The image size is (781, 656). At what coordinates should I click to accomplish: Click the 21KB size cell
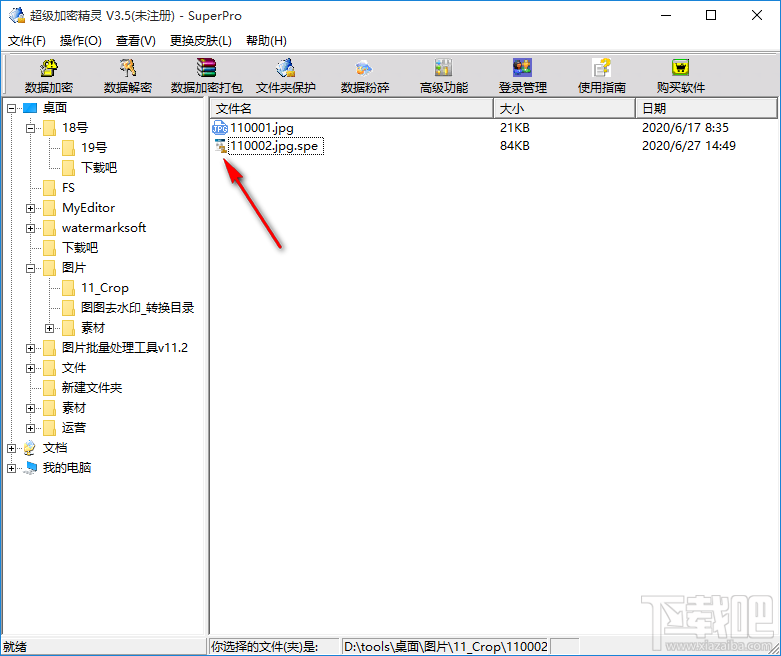tap(515, 128)
